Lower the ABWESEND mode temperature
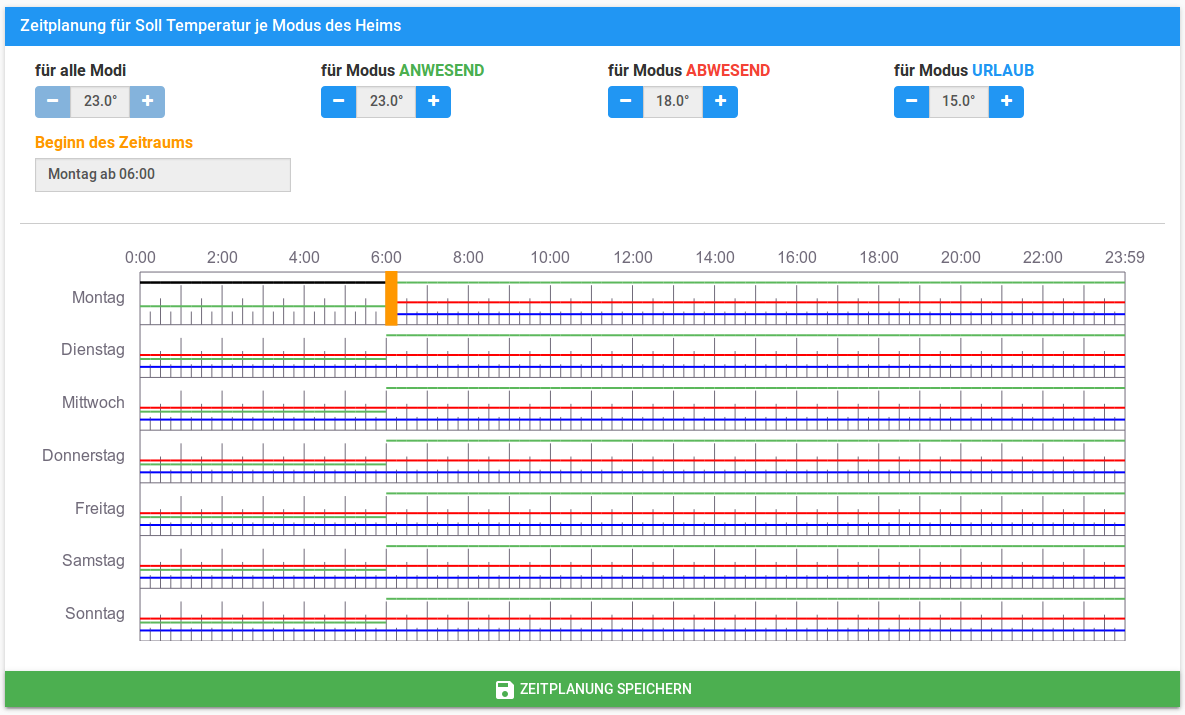This screenshot has width=1185, height=715. [625, 101]
